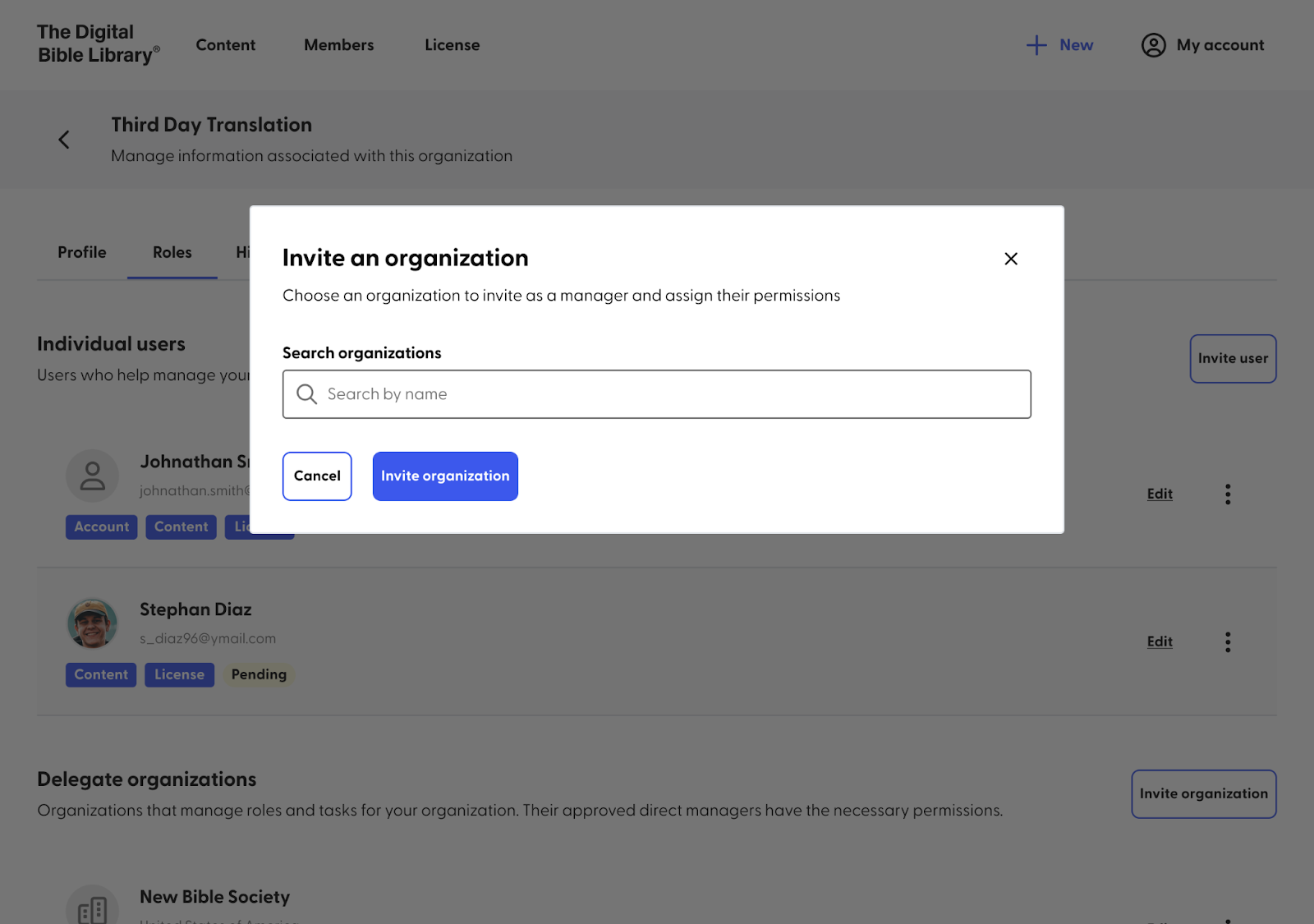The height and width of the screenshot is (924, 1314).
Task: Click the New Bible Society name
Action: pyautogui.click(x=215, y=897)
